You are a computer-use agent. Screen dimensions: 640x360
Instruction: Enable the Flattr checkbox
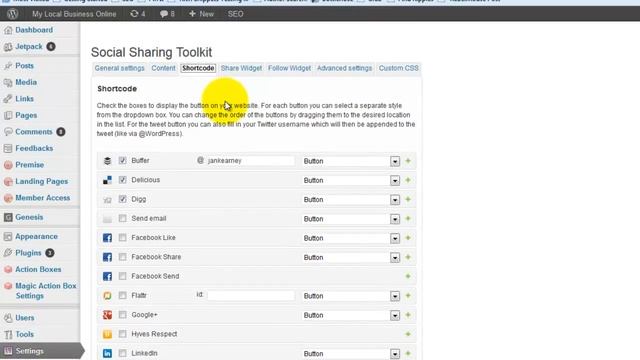coord(122,295)
